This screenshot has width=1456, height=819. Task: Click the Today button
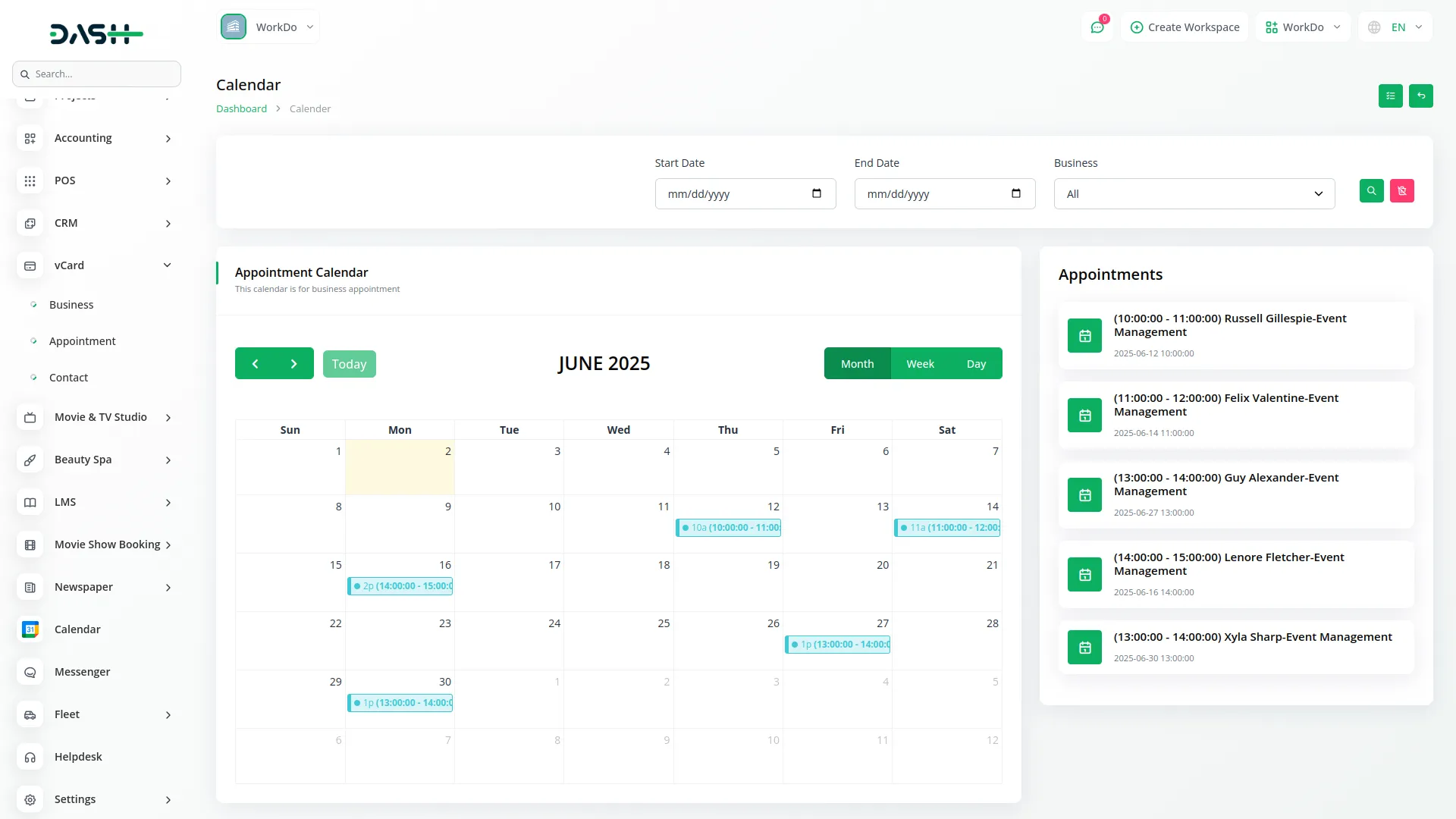pos(349,364)
